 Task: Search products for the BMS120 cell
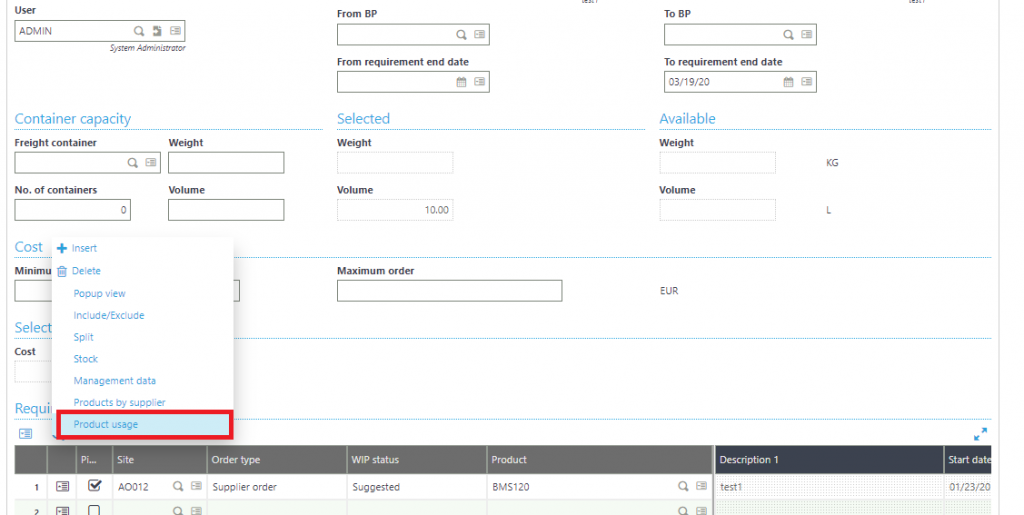[683, 486]
